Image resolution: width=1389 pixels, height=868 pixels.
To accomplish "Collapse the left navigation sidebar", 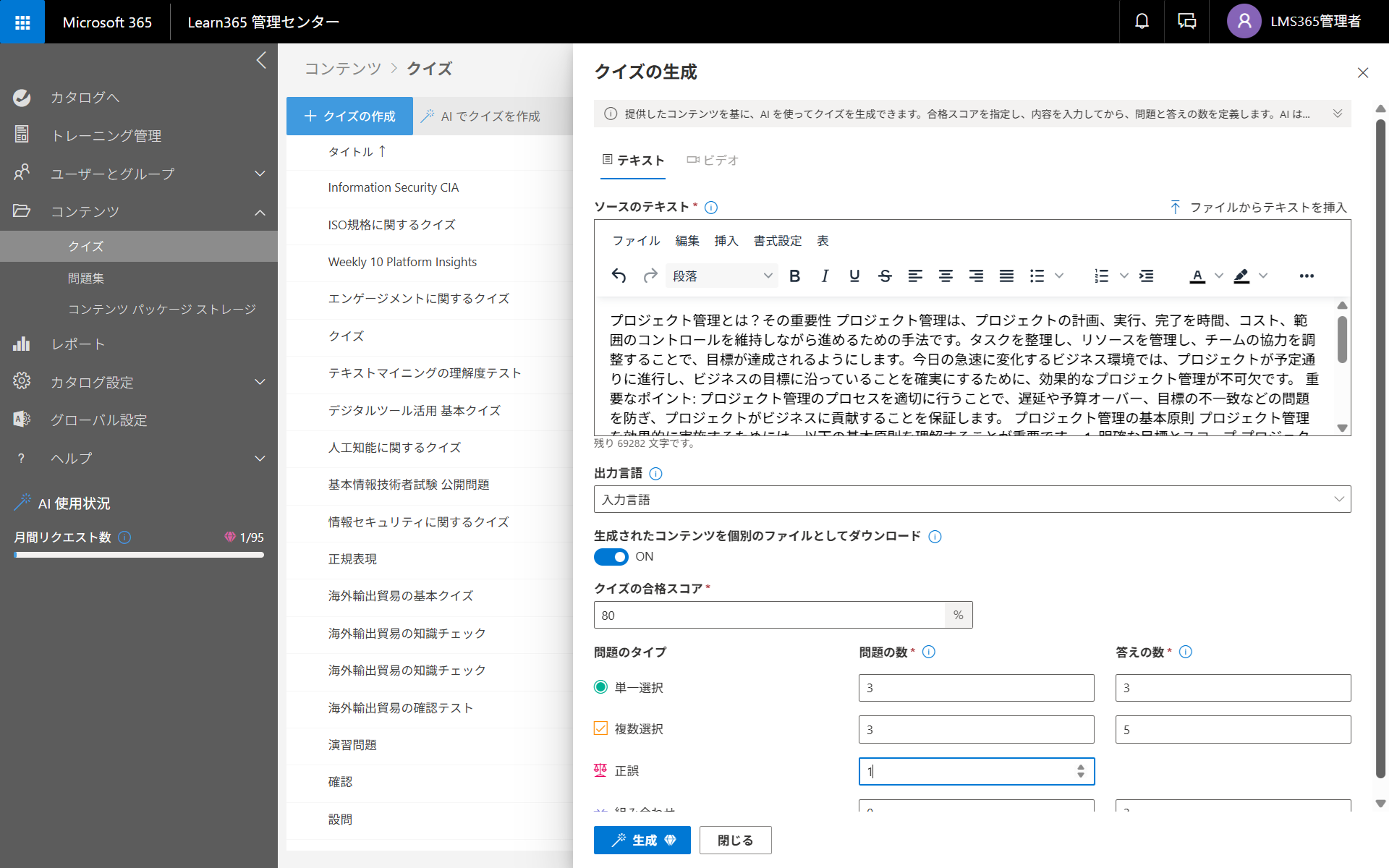I will (x=262, y=60).
